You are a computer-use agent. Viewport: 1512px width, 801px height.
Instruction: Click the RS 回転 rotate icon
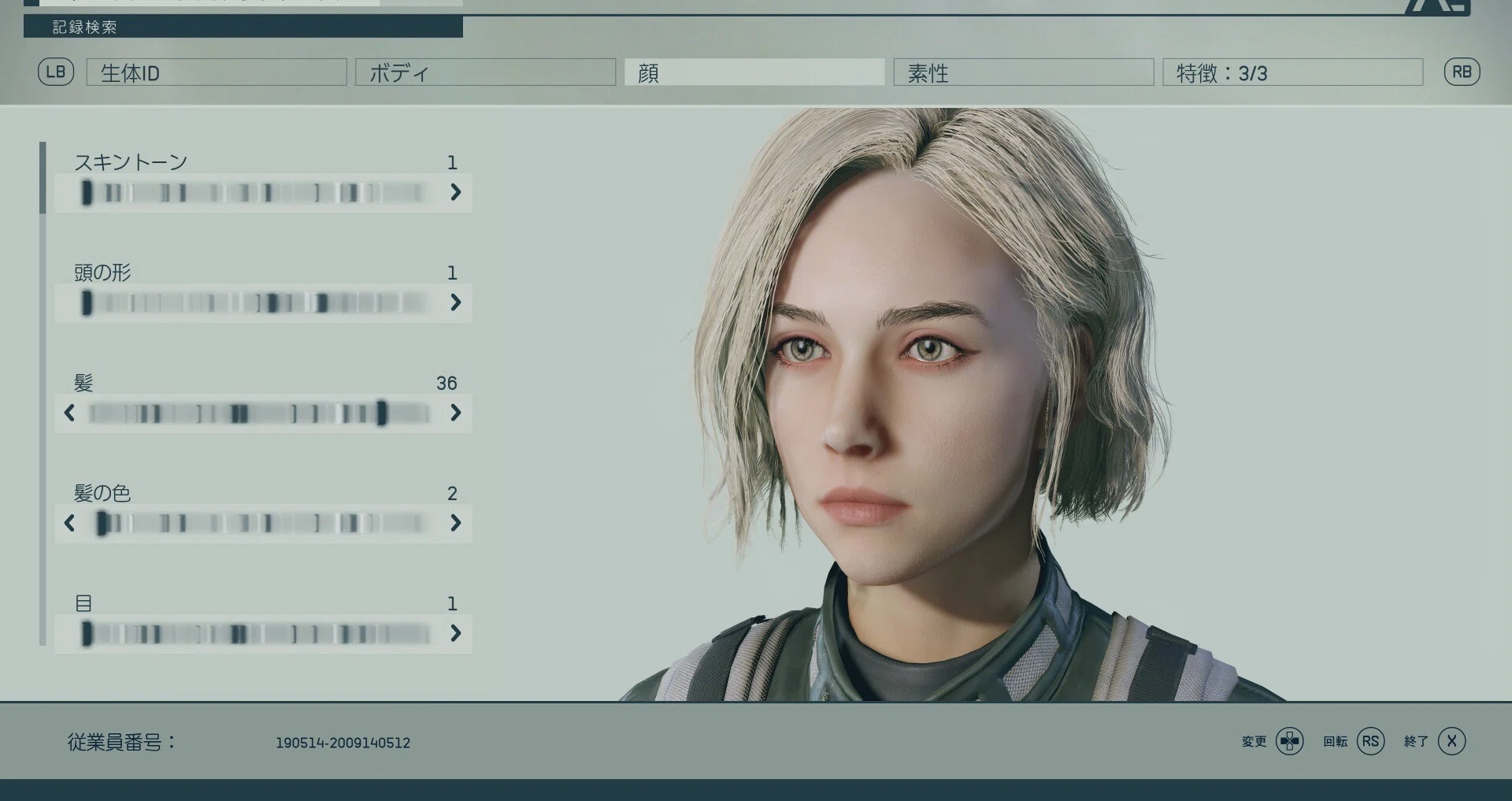pyautogui.click(x=1370, y=741)
